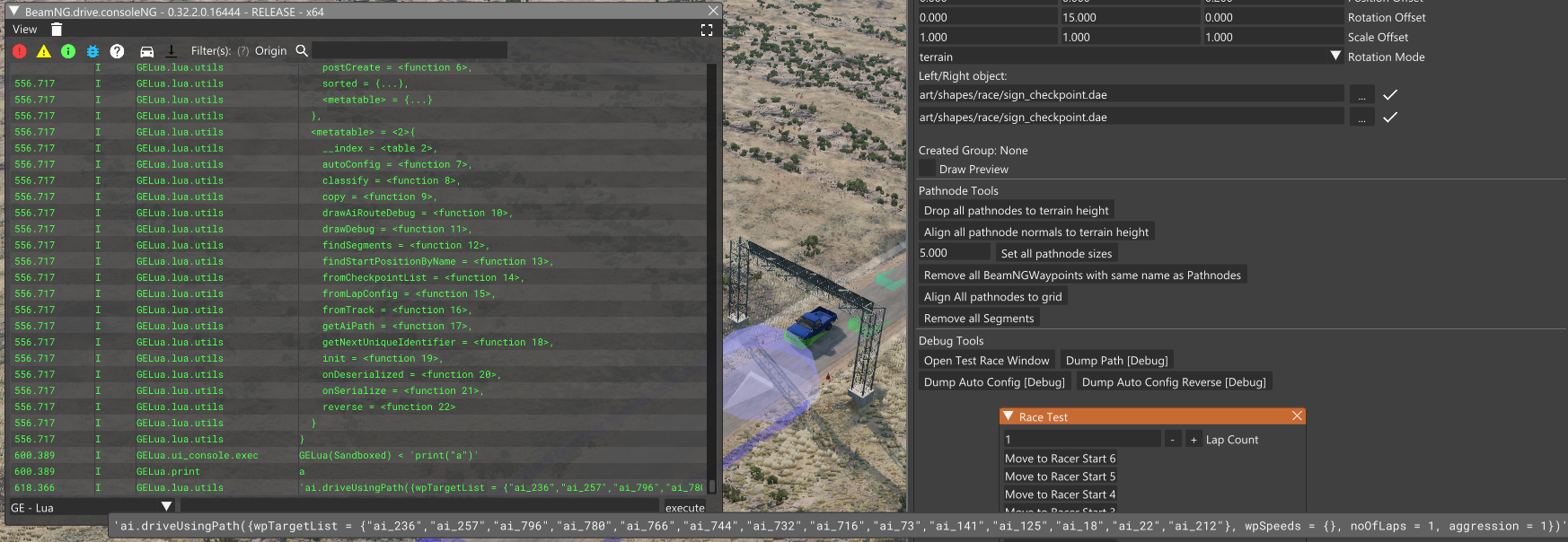Viewport: 1568px width, 542px height.
Task: Select log line 'getNextUniqueIdentifier = <function 18>'
Action: tap(437, 342)
